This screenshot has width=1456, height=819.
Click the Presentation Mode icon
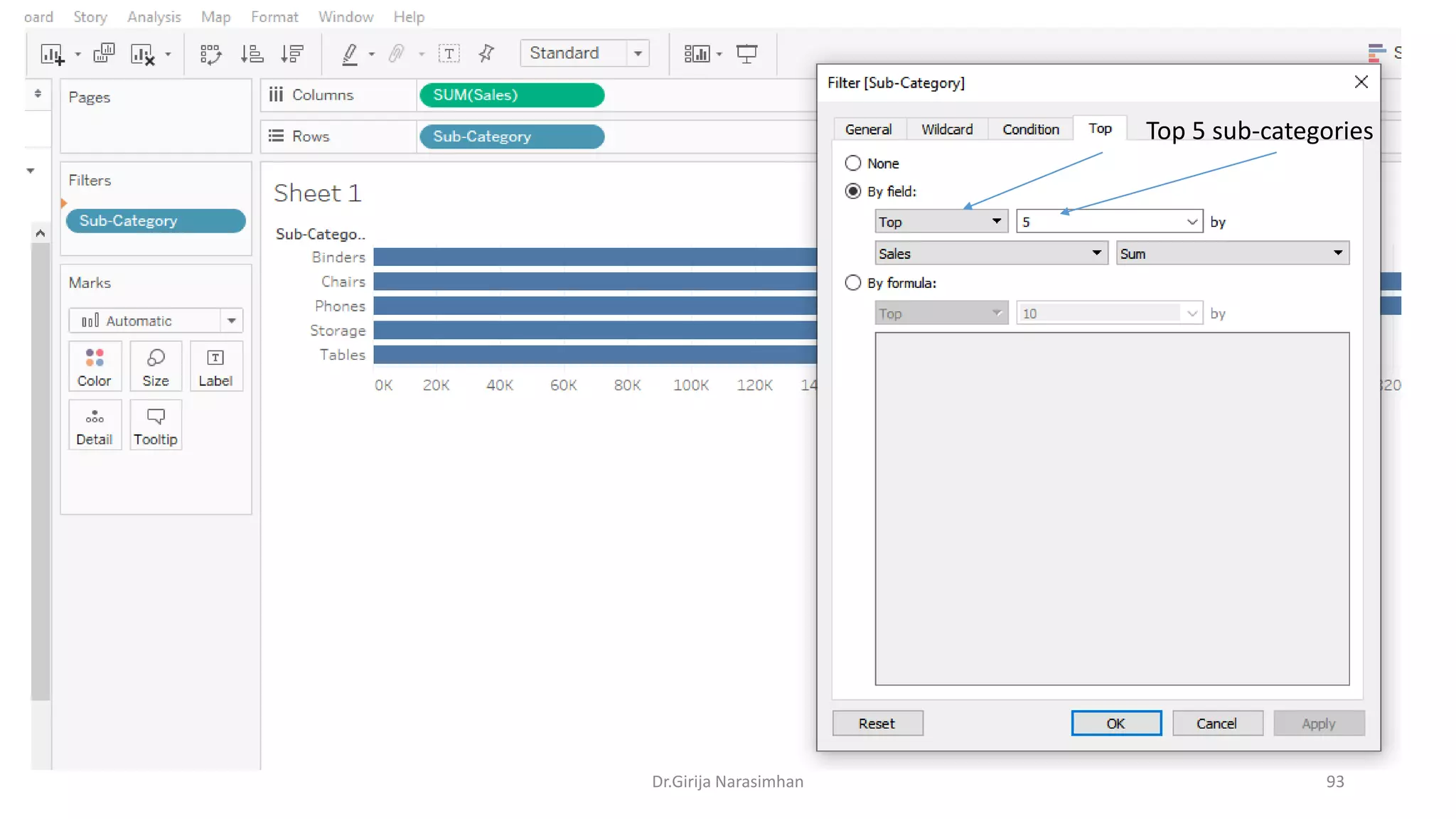pyautogui.click(x=746, y=54)
